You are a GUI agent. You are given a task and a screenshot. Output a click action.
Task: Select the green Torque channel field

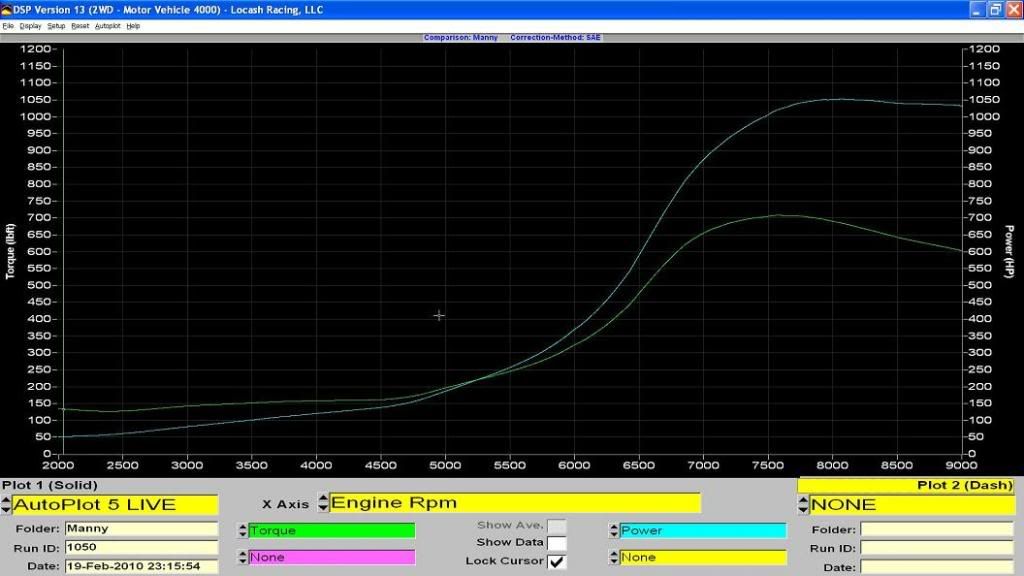[332, 530]
